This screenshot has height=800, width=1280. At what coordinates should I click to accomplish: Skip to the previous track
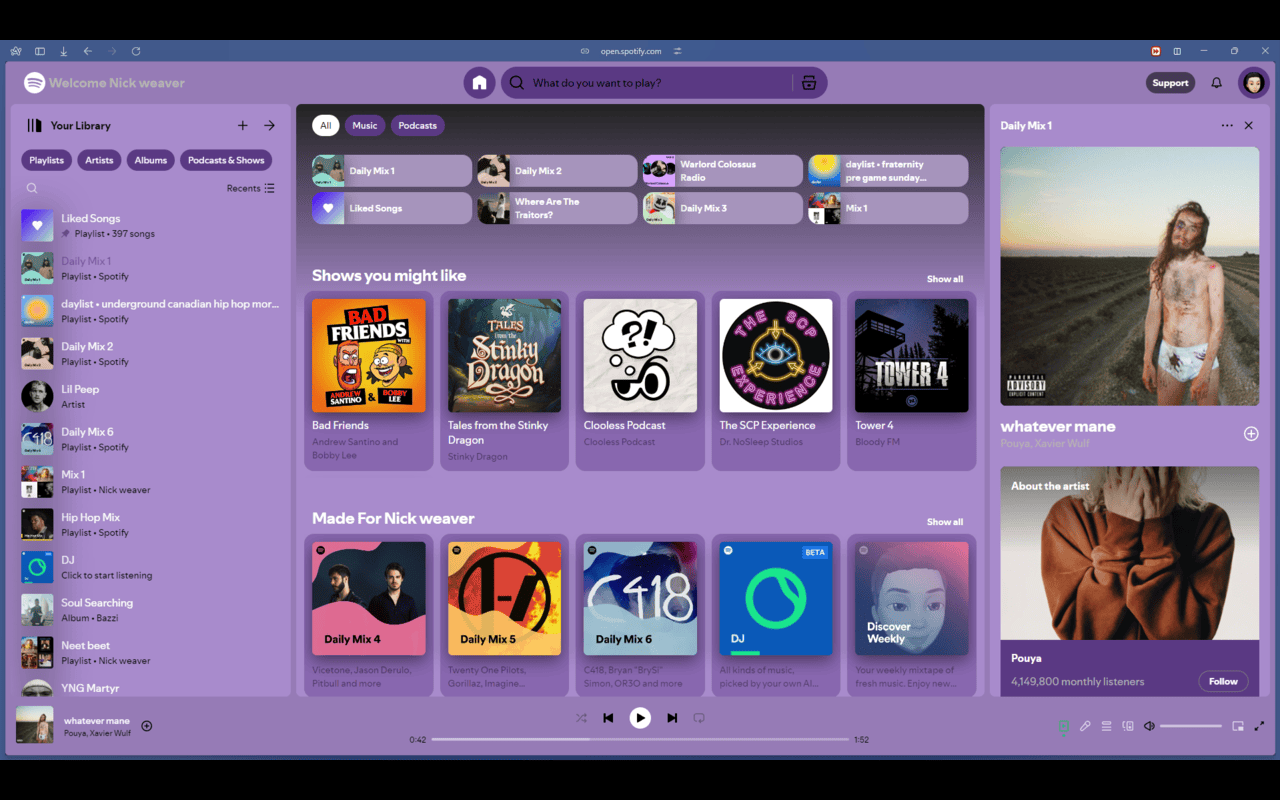click(x=608, y=718)
